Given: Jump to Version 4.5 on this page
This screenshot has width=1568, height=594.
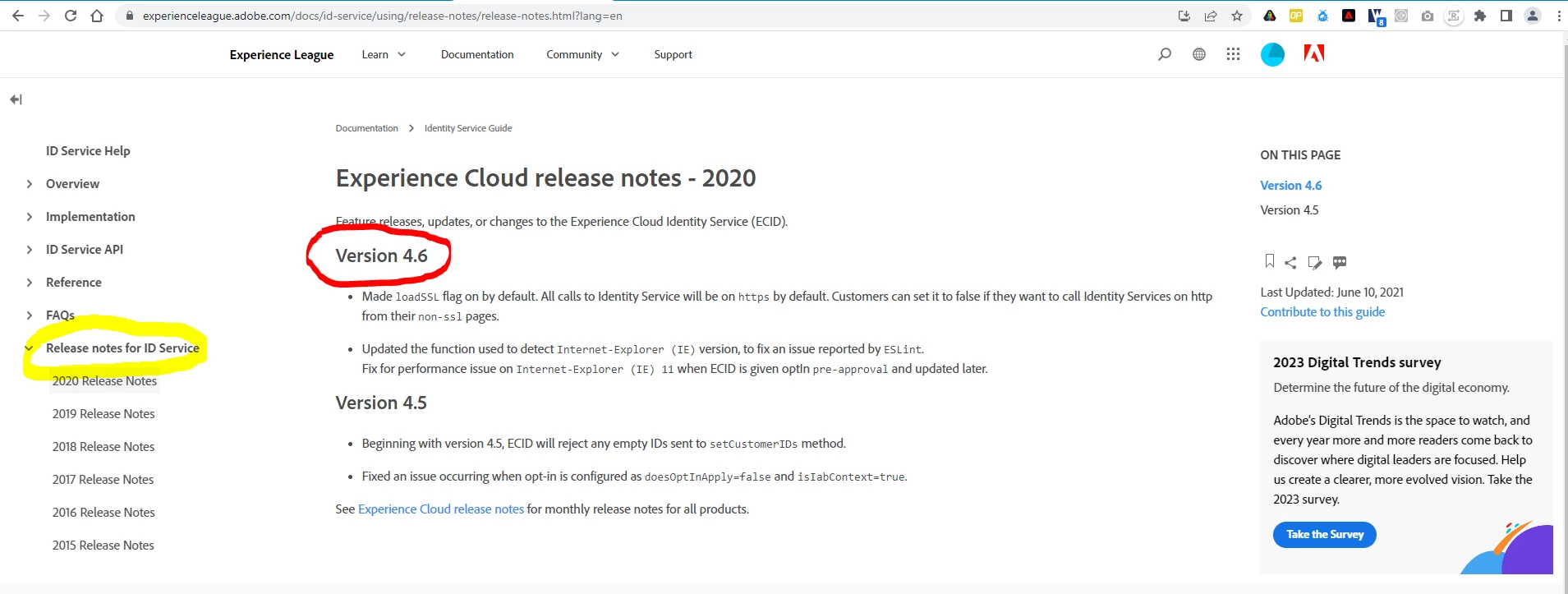Looking at the screenshot, I should click(x=1289, y=210).
